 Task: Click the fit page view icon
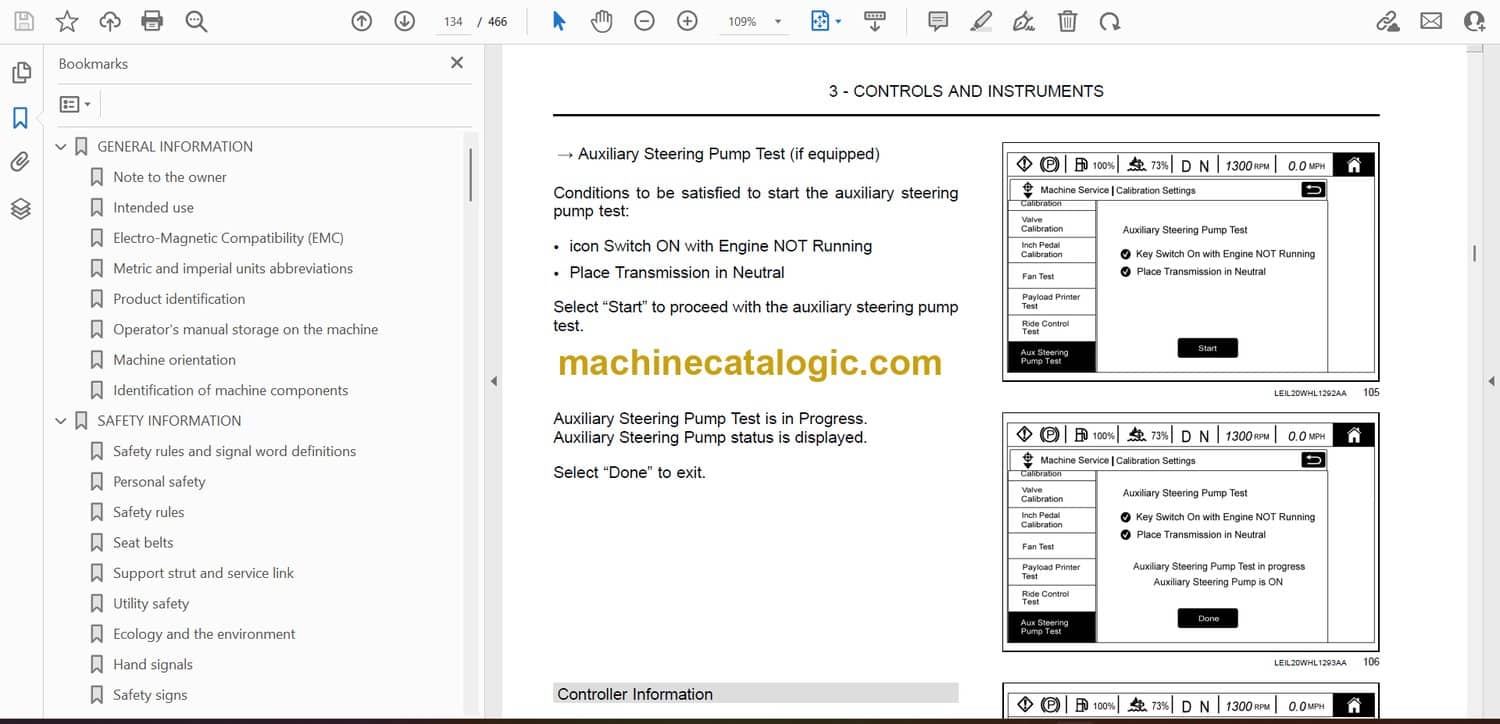(820, 21)
